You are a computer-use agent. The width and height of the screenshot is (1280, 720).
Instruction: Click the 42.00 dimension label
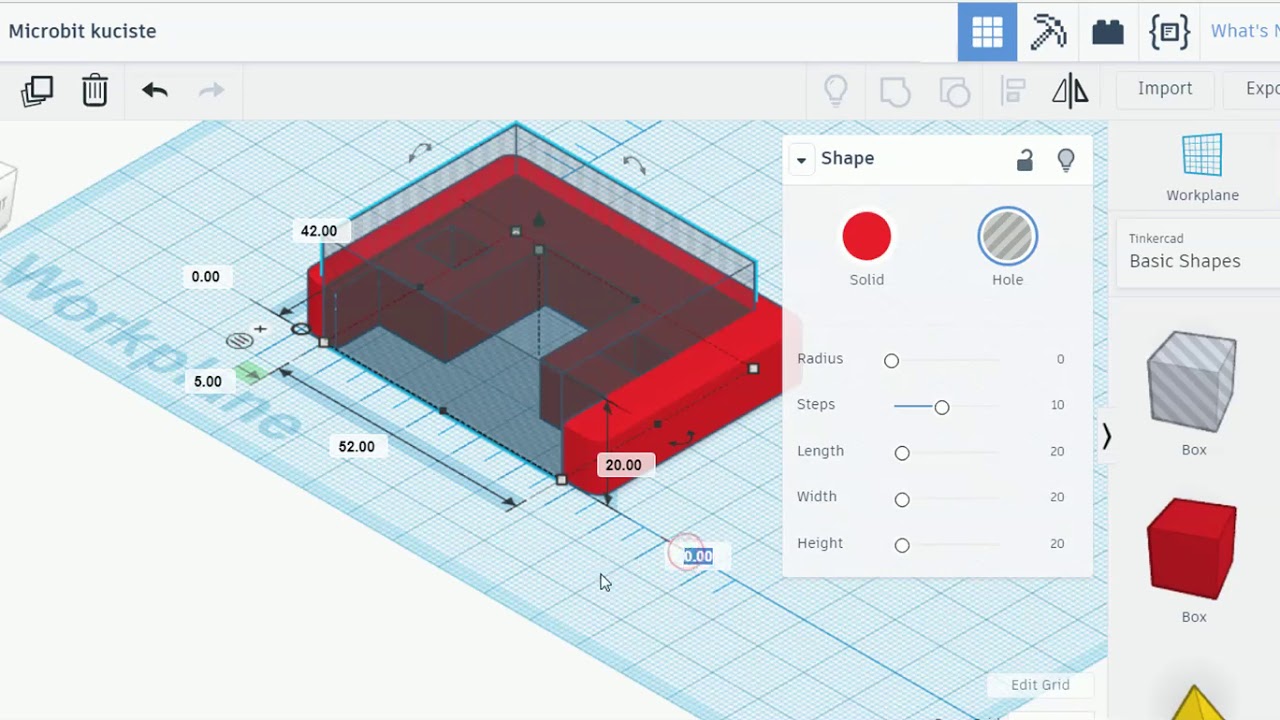319,231
